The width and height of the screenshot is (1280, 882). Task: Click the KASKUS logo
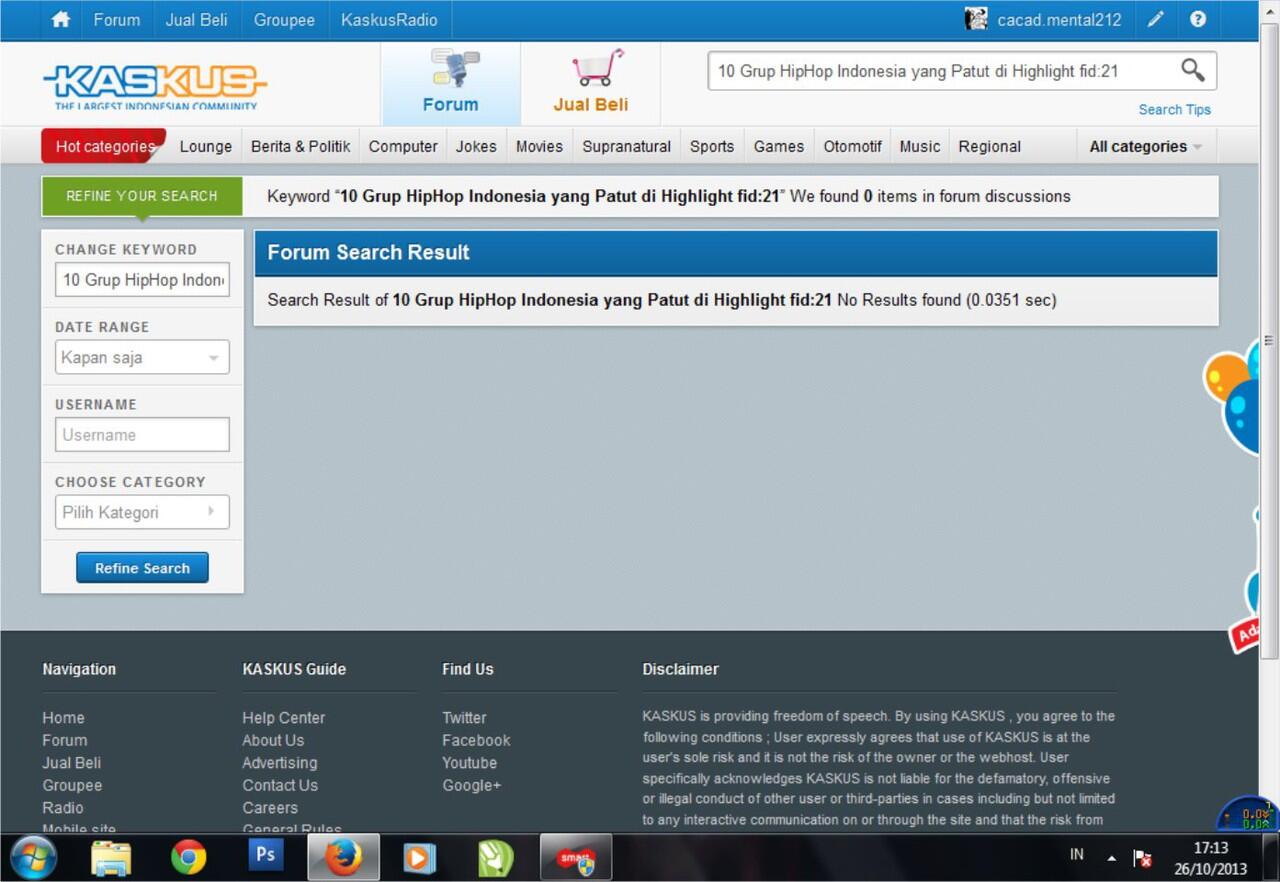coord(155,86)
